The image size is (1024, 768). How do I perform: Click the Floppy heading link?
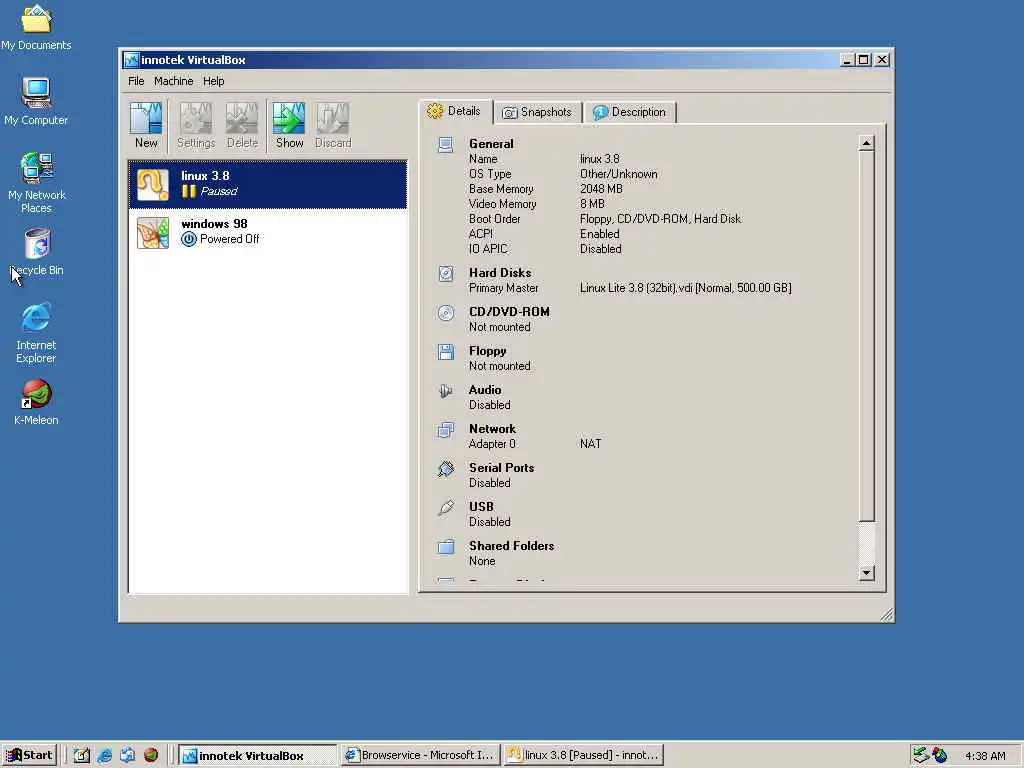(x=487, y=351)
